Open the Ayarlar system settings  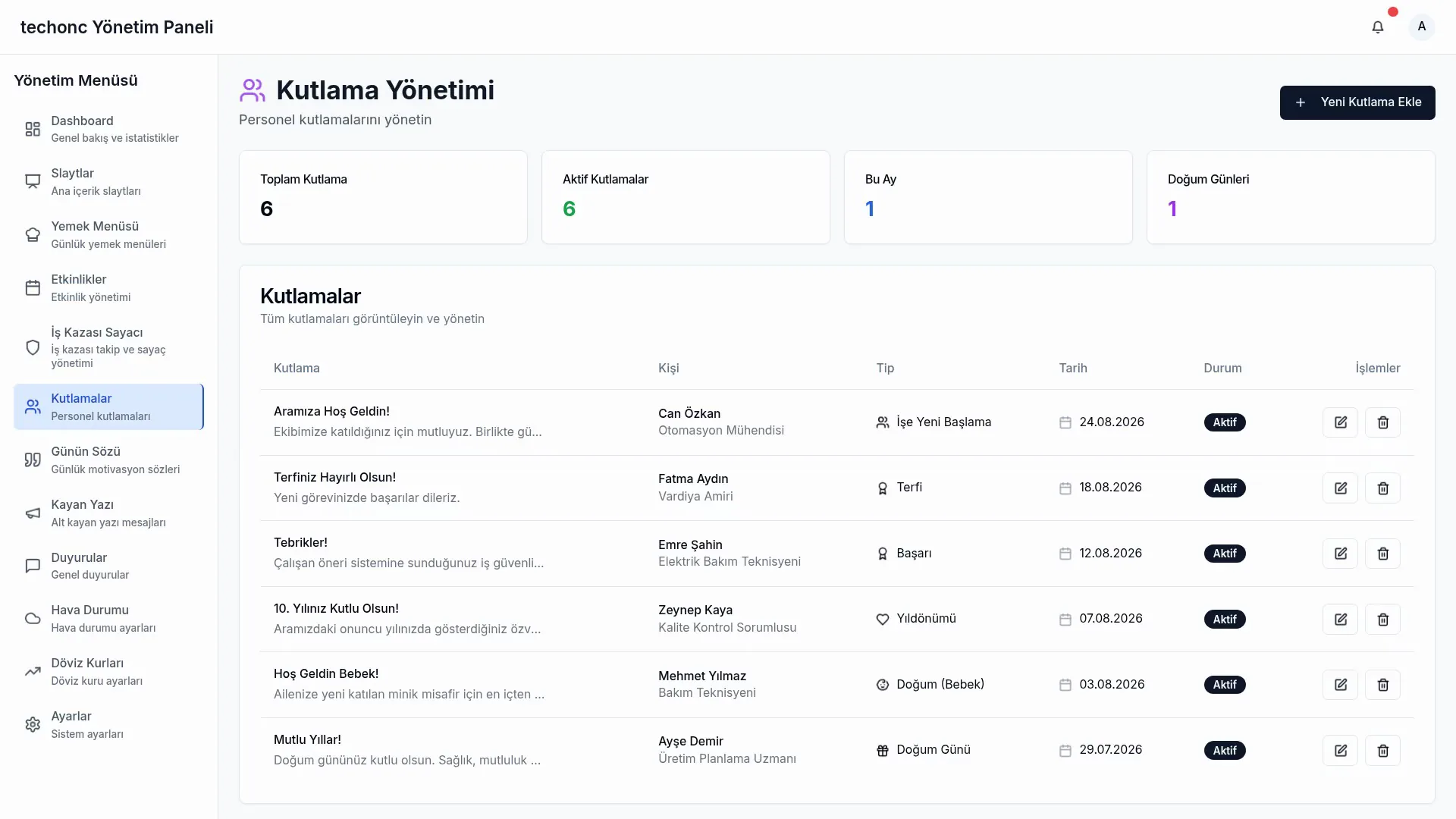[x=108, y=725]
